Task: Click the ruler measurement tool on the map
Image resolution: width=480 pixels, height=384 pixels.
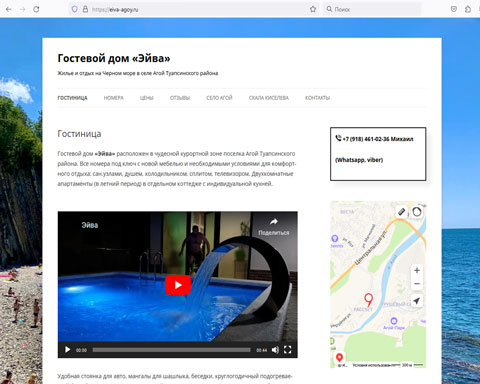Action: pyautogui.click(x=402, y=212)
